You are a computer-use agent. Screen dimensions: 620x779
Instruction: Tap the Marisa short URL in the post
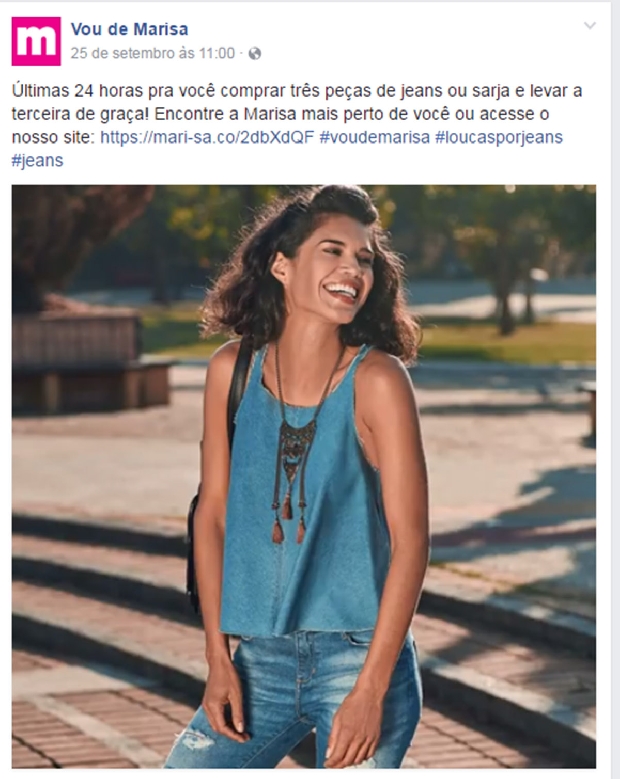pyautogui.click(x=207, y=137)
